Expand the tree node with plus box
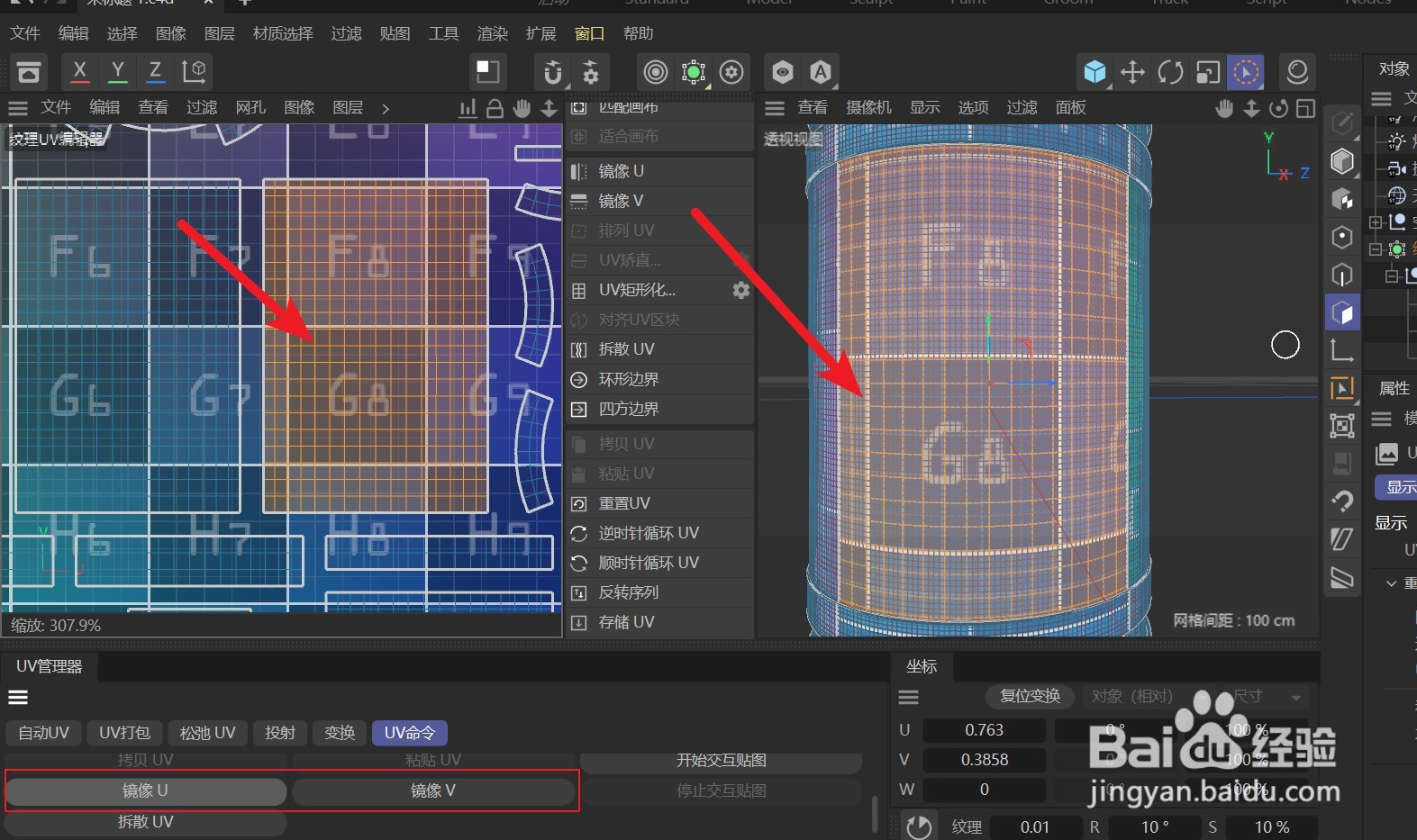Screen dimensions: 1417x840 (x=1376, y=221)
